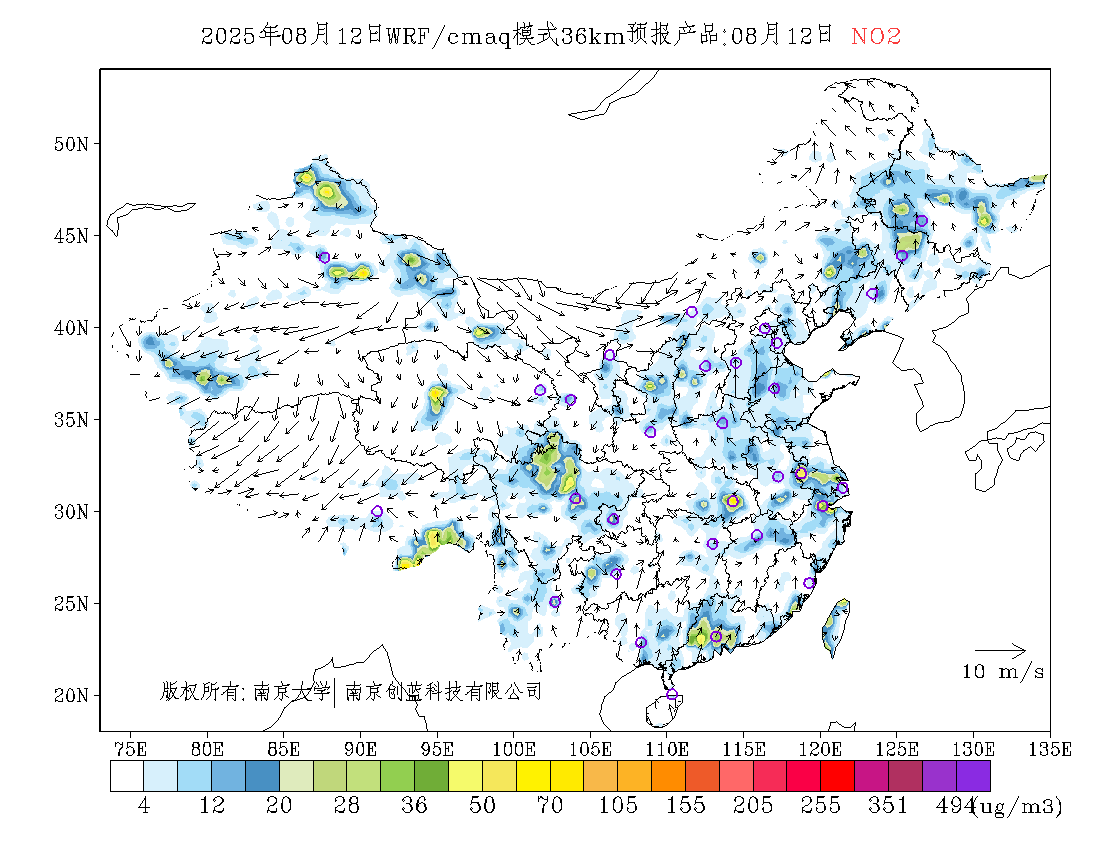Click the 30N latitude label
The height and width of the screenshot is (850, 1100).
coord(72,512)
